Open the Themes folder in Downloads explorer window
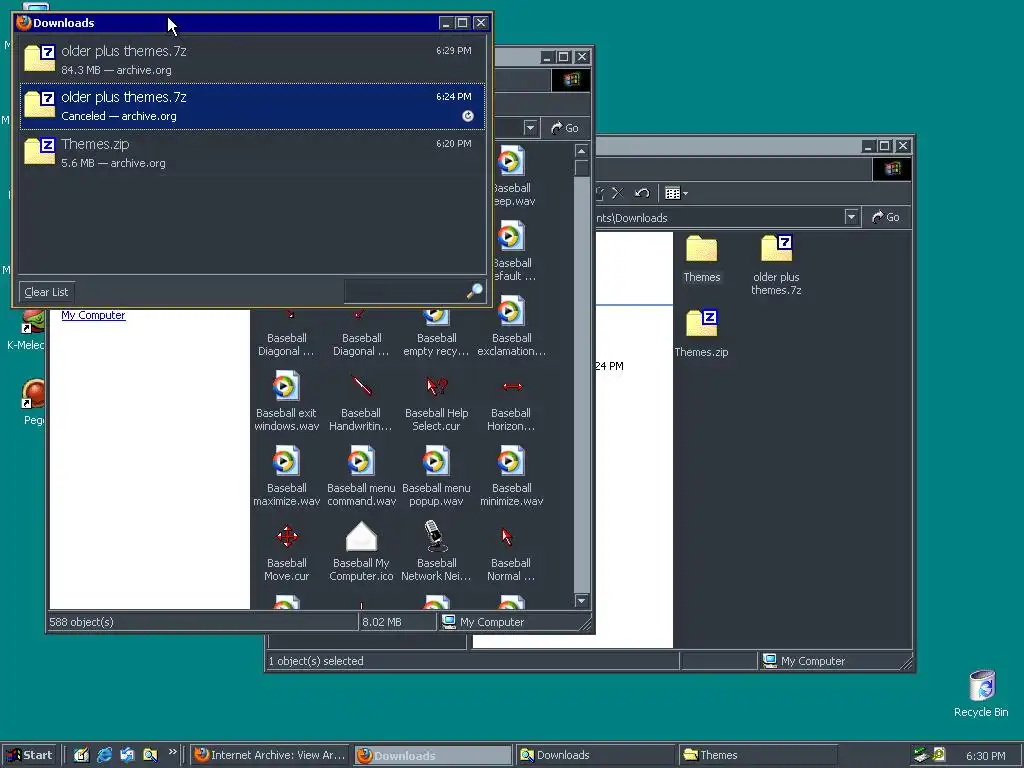This screenshot has height=768, width=1024. click(x=701, y=259)
